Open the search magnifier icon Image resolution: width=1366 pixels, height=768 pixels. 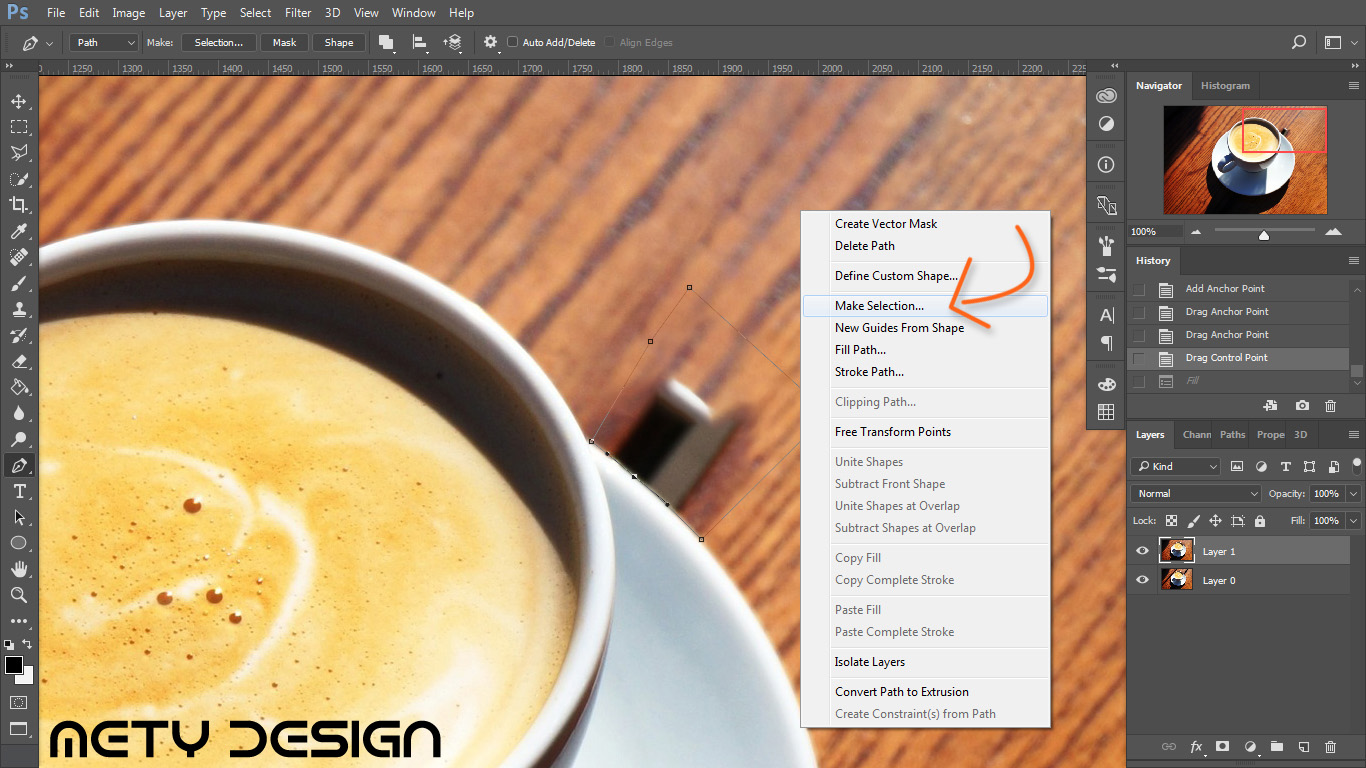pos(1299,42)
